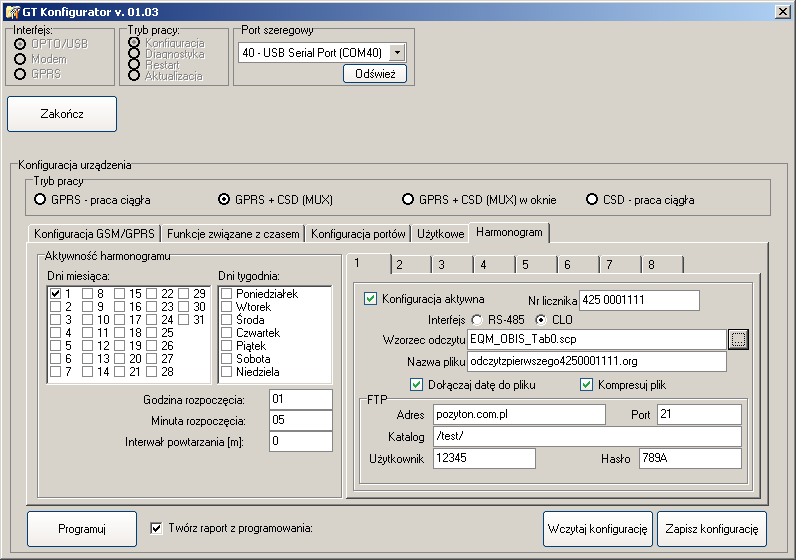Screen dimensions: 796x560
Task: Click the Programuj button
Action: pyautogui.click(x=82, y=529)
